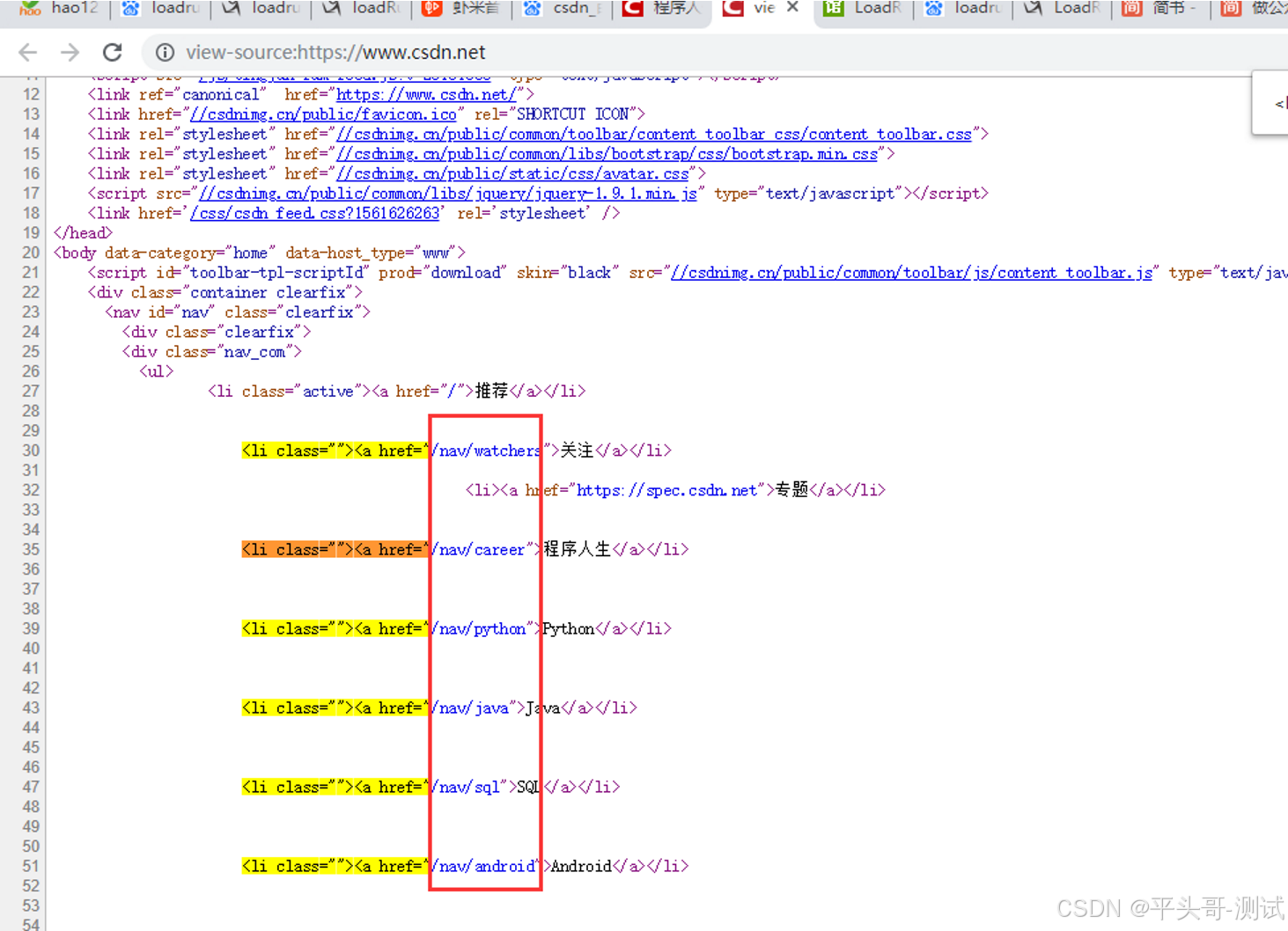
Task: Click the highlighted <li class=""> before /nav/career
Action: click(x=298, y=549)
